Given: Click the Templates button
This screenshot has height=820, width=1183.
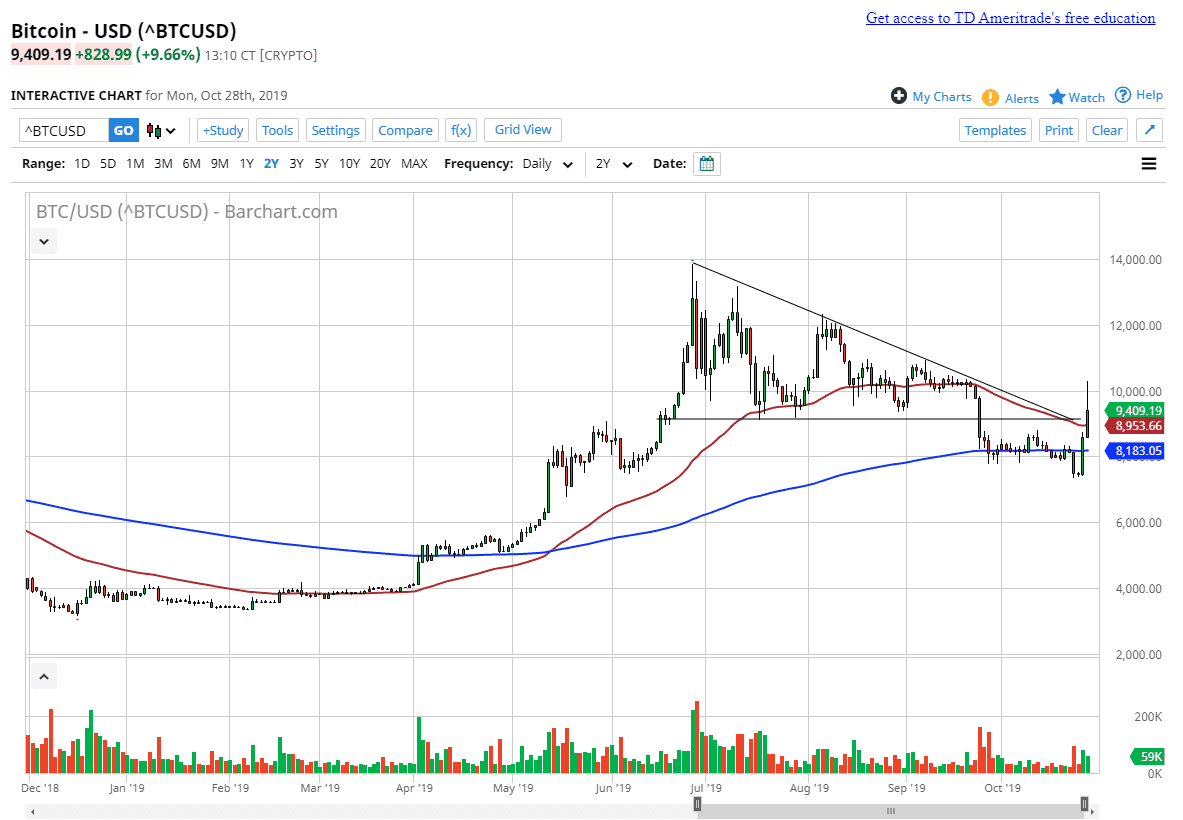Looking at the screenshot, I should click(995, 130).
